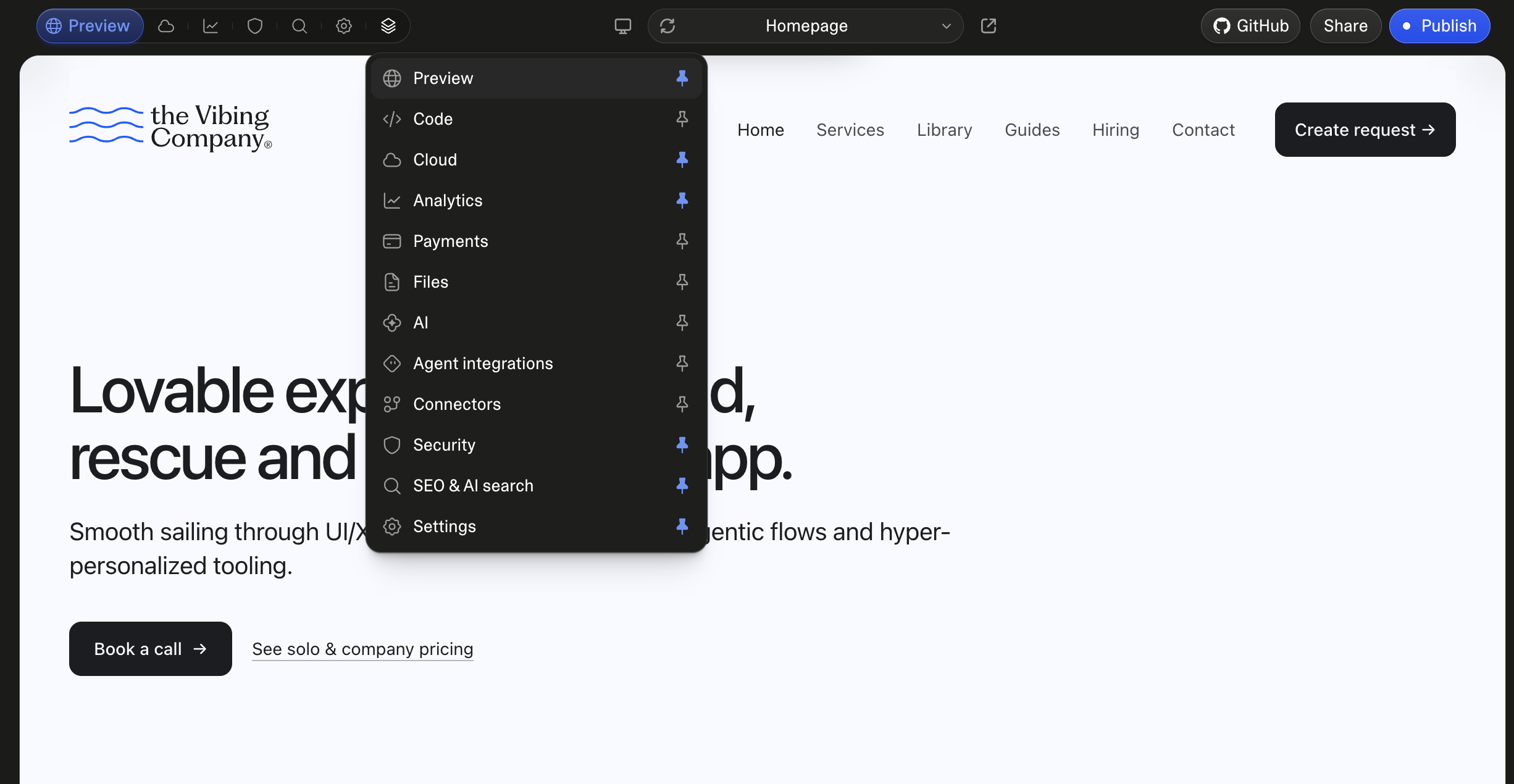Open the Share button
The height and width of the screenshot is (784, 1514).
point(1345,26)
